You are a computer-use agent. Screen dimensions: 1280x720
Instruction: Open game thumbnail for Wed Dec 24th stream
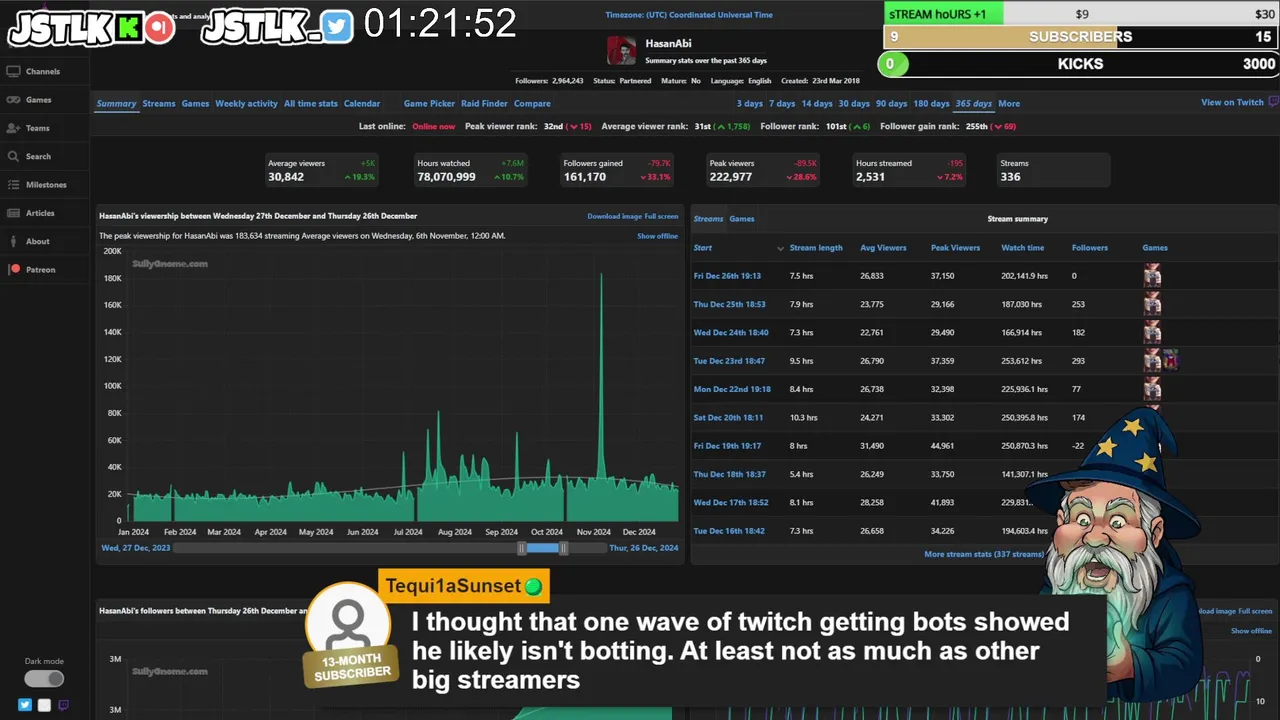point(1152,332)
